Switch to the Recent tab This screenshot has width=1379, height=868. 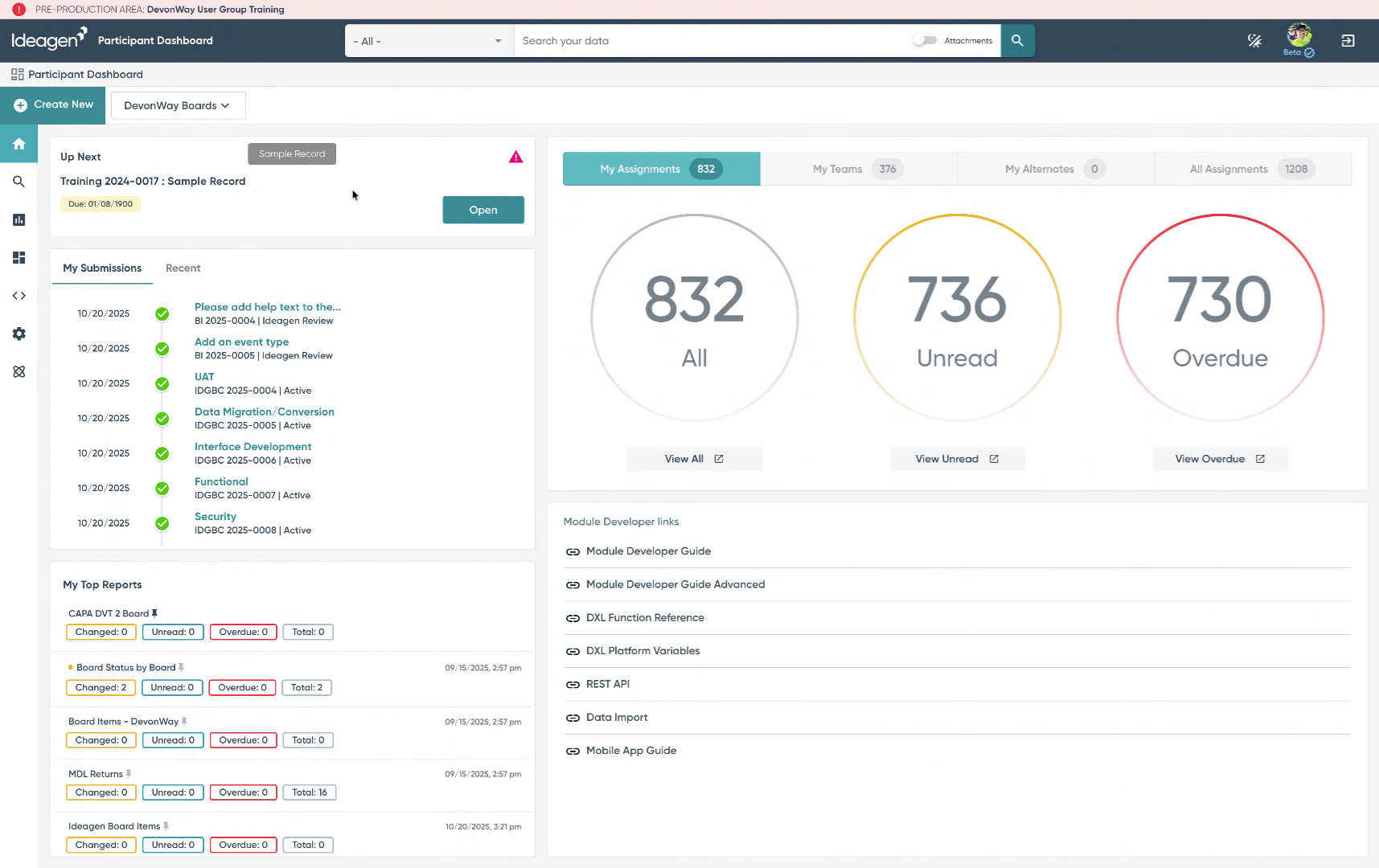[x=183, y=268]
